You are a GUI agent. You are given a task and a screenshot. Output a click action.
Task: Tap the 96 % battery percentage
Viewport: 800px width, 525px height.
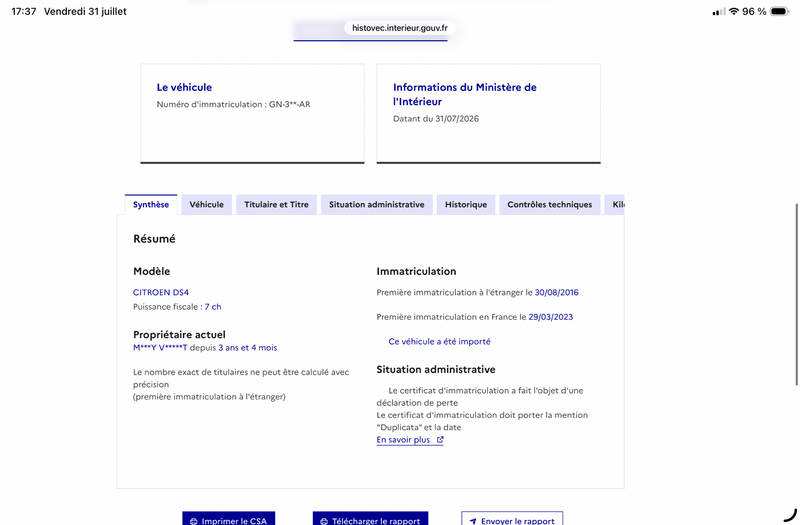[754, 11]
